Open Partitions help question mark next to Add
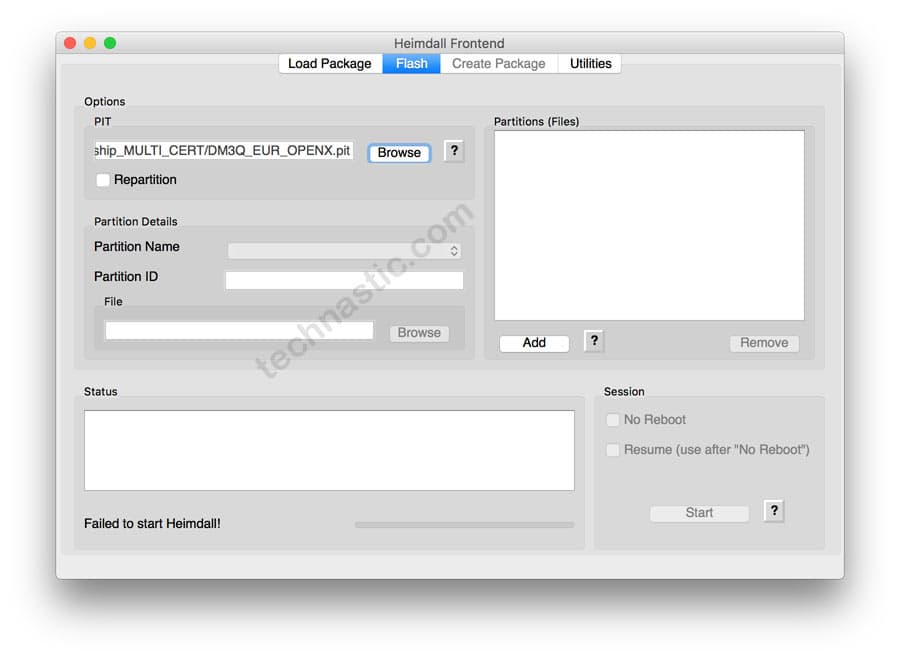The height and width of the screenshot is (659, 900). tap(594, 341)
